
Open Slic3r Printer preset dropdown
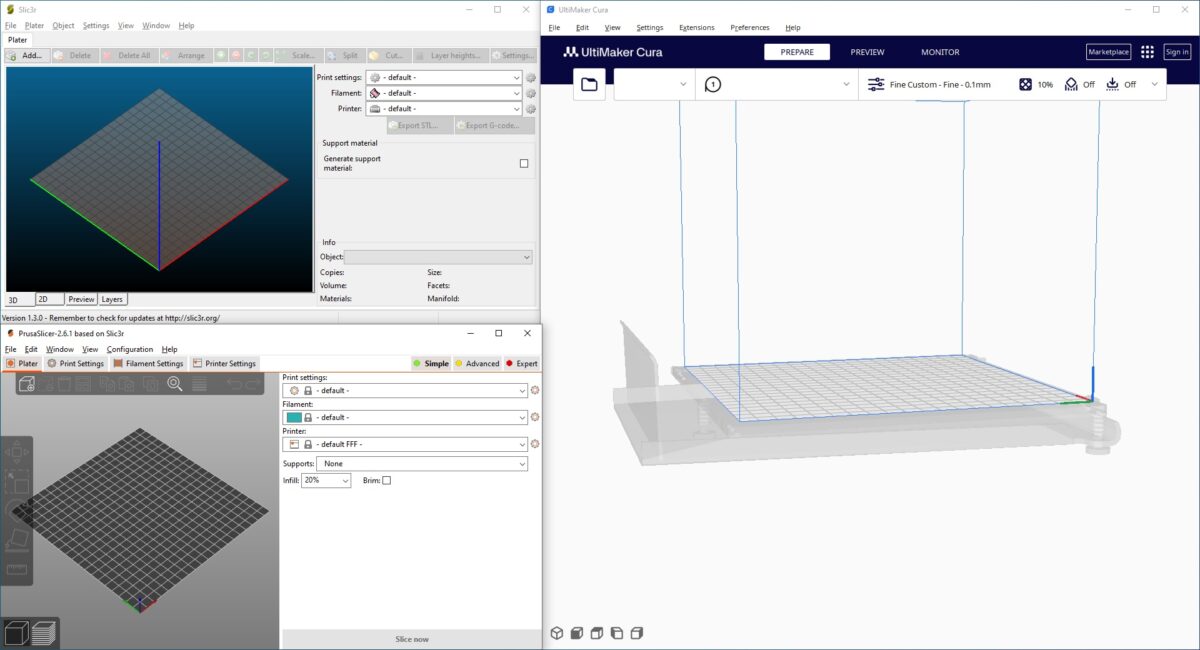click(x=444, y=108)
